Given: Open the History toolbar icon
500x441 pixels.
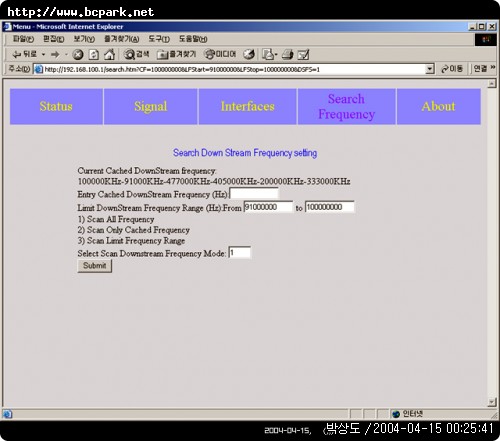Looking at the screenshot, I should [x=249, y=54].
